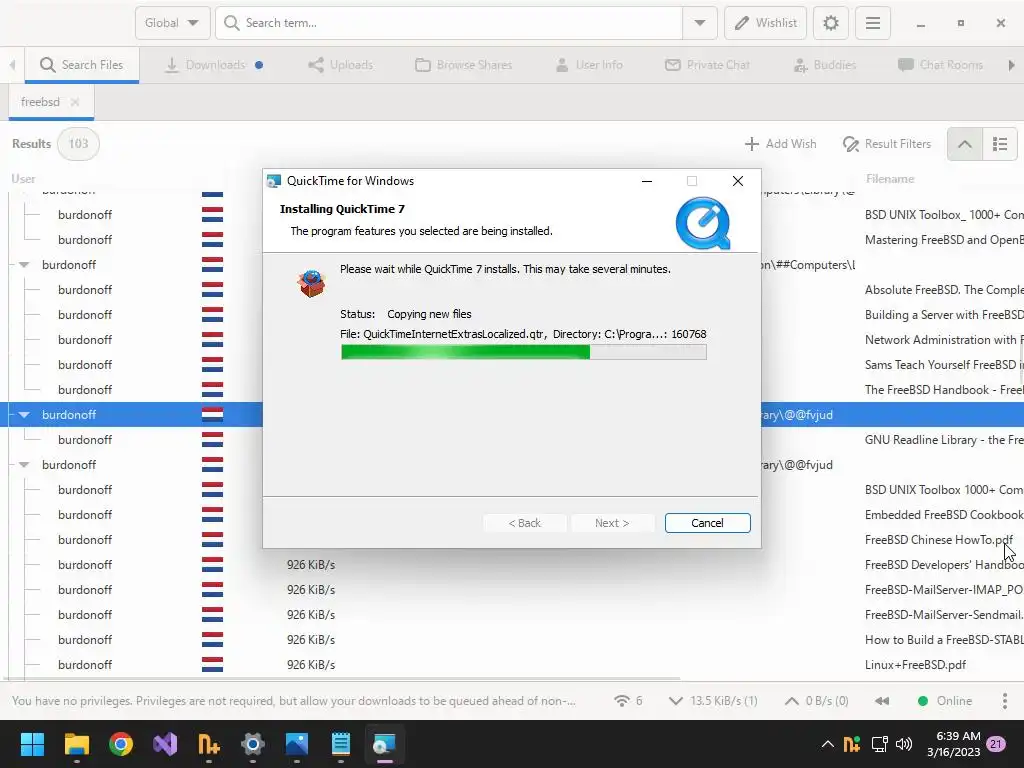This screenshot has width=1024, height=768.
Task: Click download speed 13.5 KiB/s indicator
Action: pos(713,701)
